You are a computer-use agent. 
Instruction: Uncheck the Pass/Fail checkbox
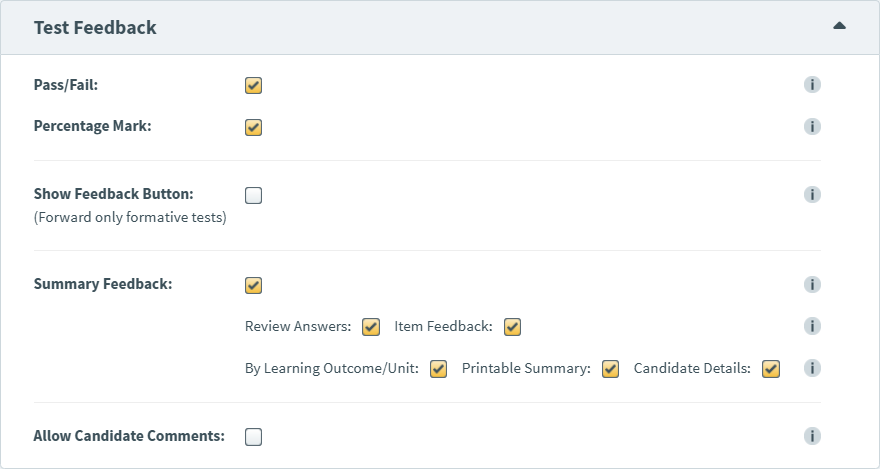click(x=253, y=85)
